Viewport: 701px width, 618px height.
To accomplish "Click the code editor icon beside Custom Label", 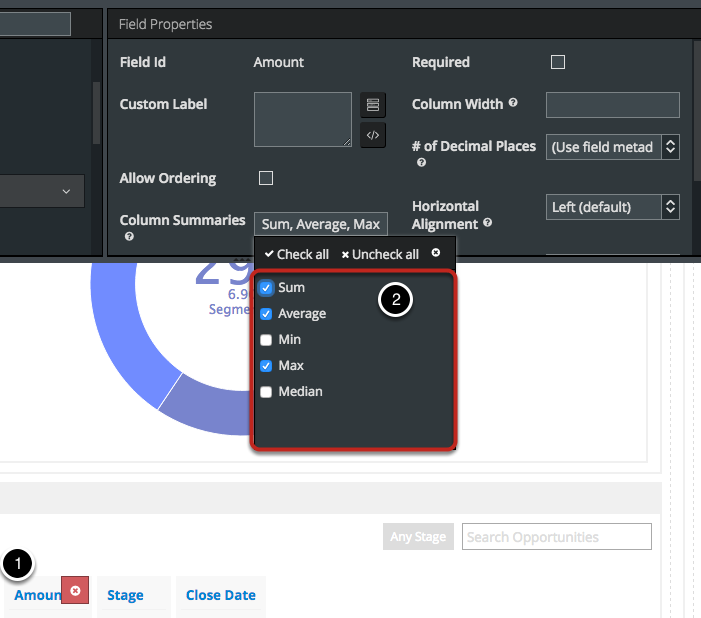I will [373, 135].
